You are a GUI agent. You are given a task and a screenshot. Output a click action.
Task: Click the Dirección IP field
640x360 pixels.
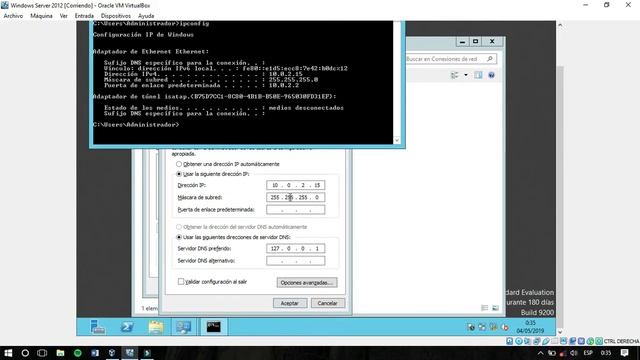point(296,185)
